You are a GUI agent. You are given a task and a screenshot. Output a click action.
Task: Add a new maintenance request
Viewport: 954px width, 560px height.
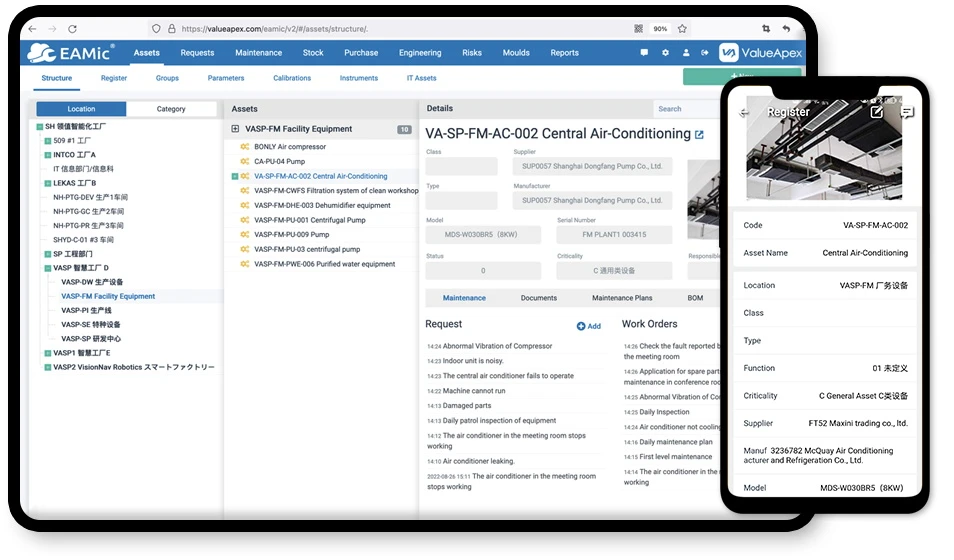click(x=589, y=326)
